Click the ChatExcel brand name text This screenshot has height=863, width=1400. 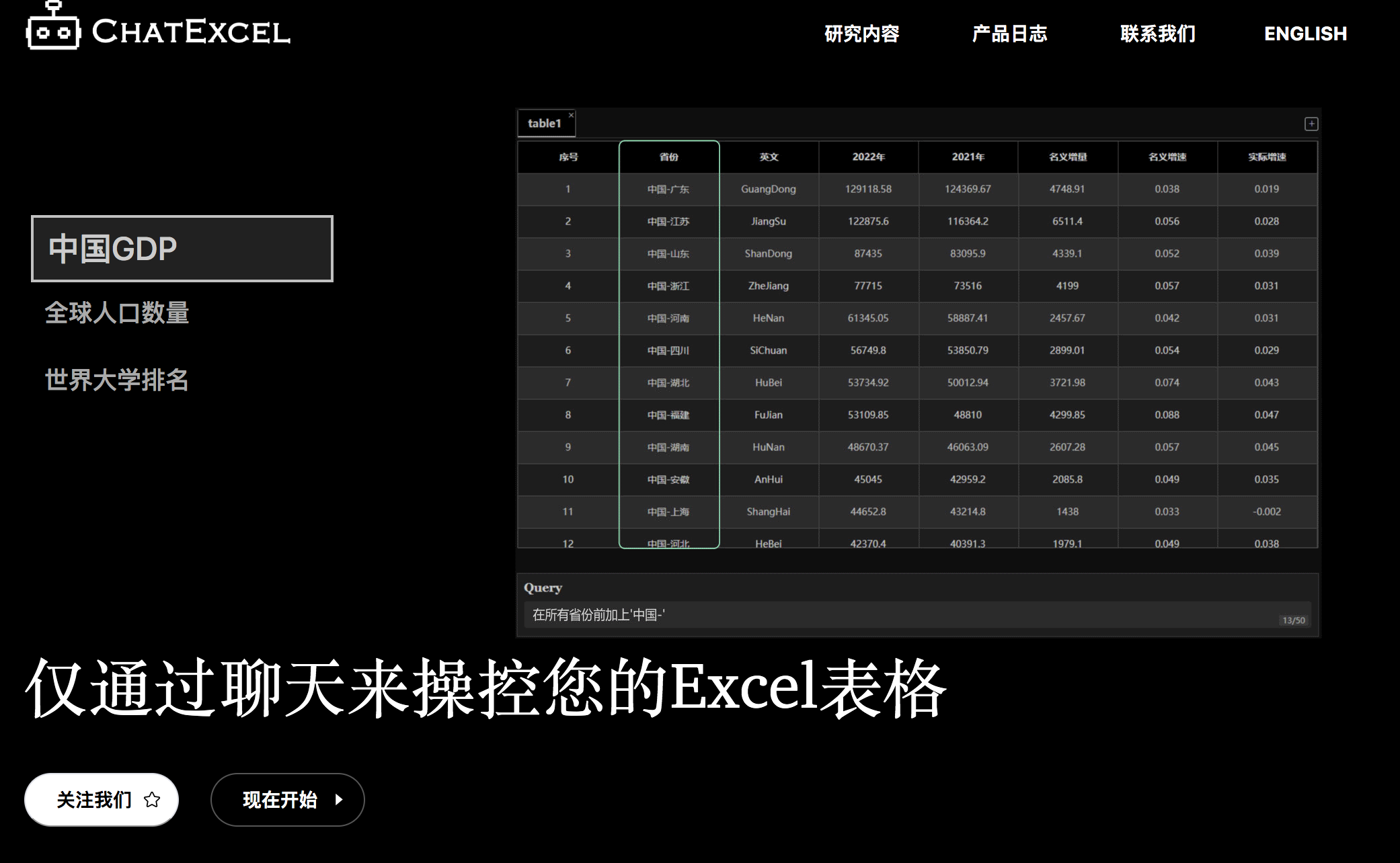click(191, 32)
